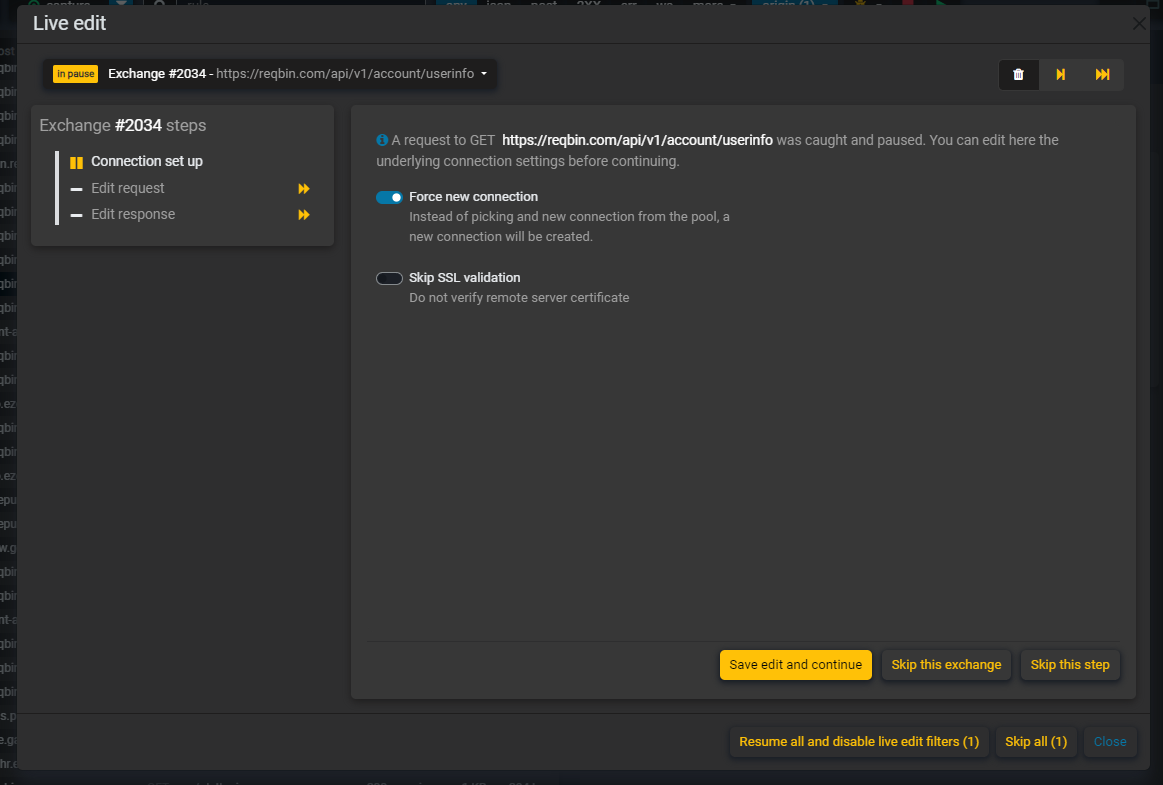This screenshot has width=1163, height=785.
Task: Click the fast-forward icon beside Edit response
Action: click(x=303, y=214)
